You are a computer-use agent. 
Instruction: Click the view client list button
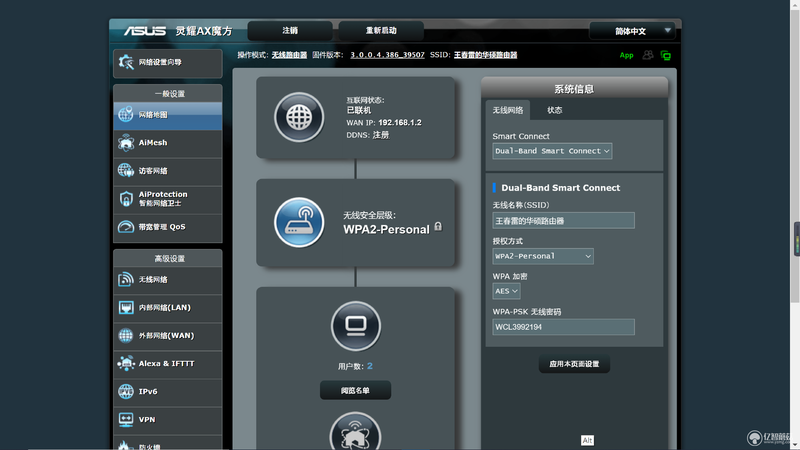tap(355, 390)
